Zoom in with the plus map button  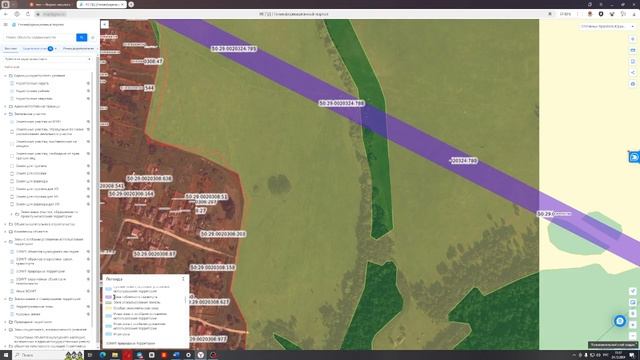pos(633,325)
